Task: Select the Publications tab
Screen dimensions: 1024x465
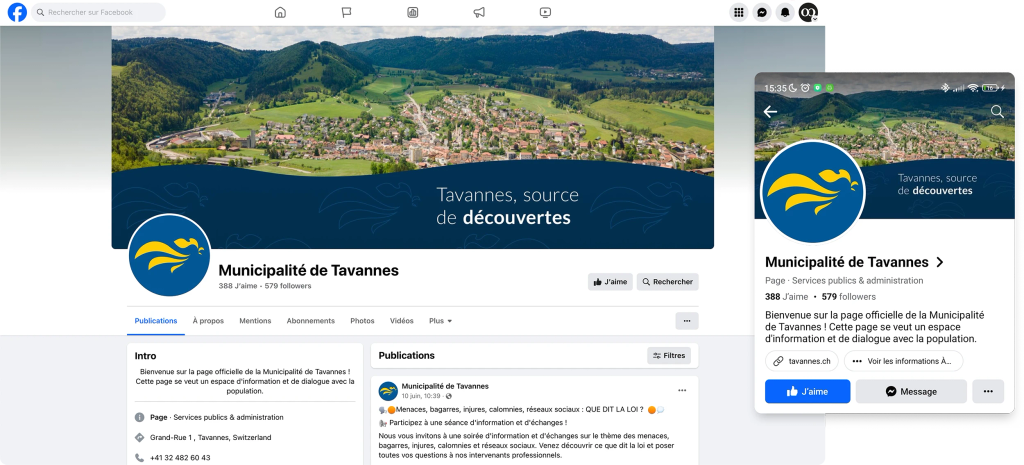Action: pyautogui.click(x=156, y=321)
